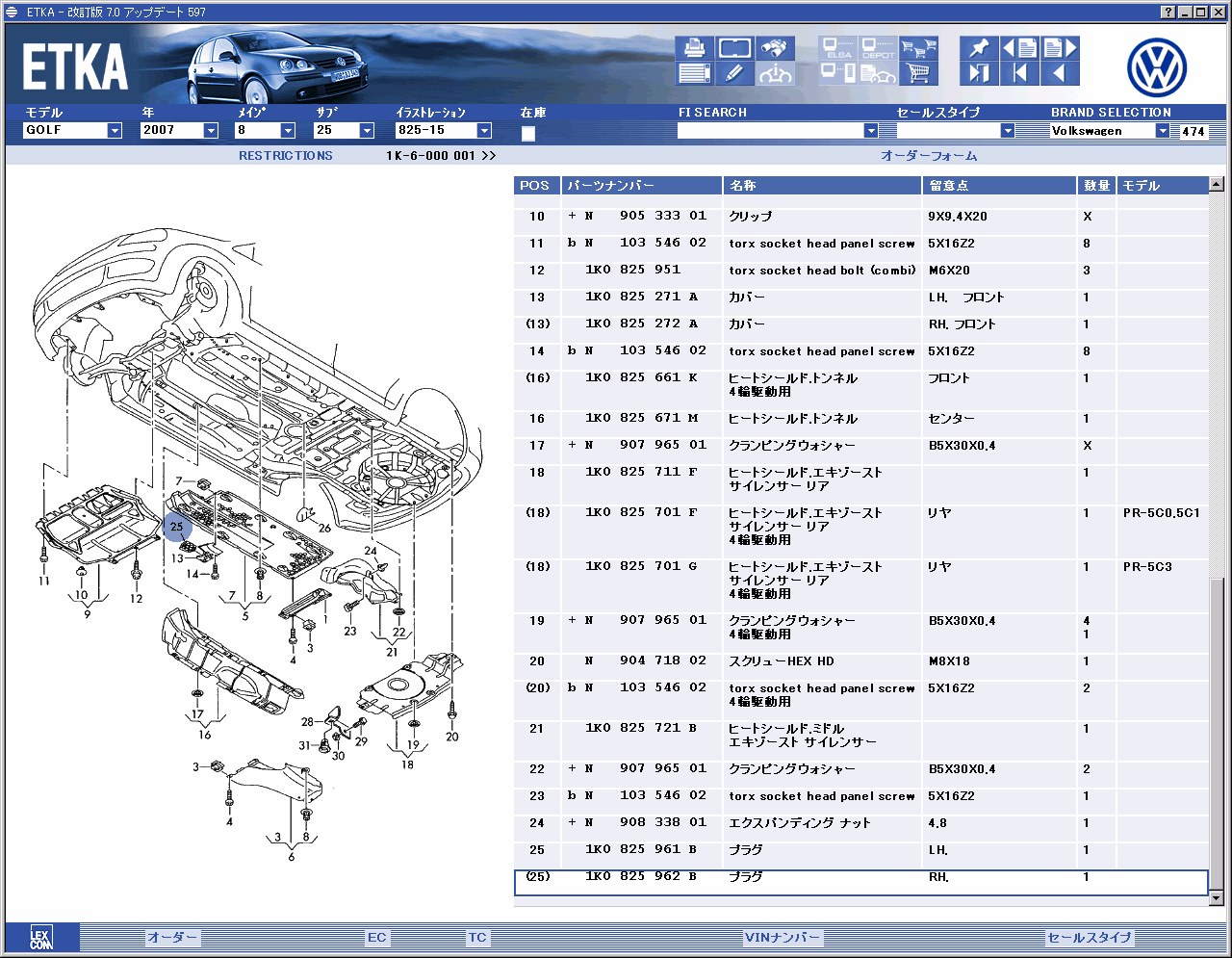Select part number 1K0 825 671 M
Image resolution: width=1232 pixels, height=958 pixels.
tap(642, 419)
